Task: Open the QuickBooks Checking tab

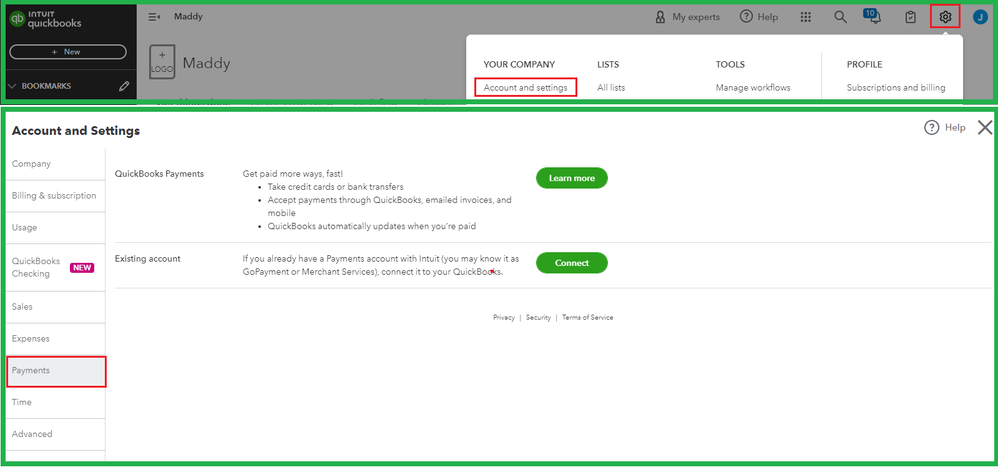Action: pyautogui.click(x=55, y=267)
